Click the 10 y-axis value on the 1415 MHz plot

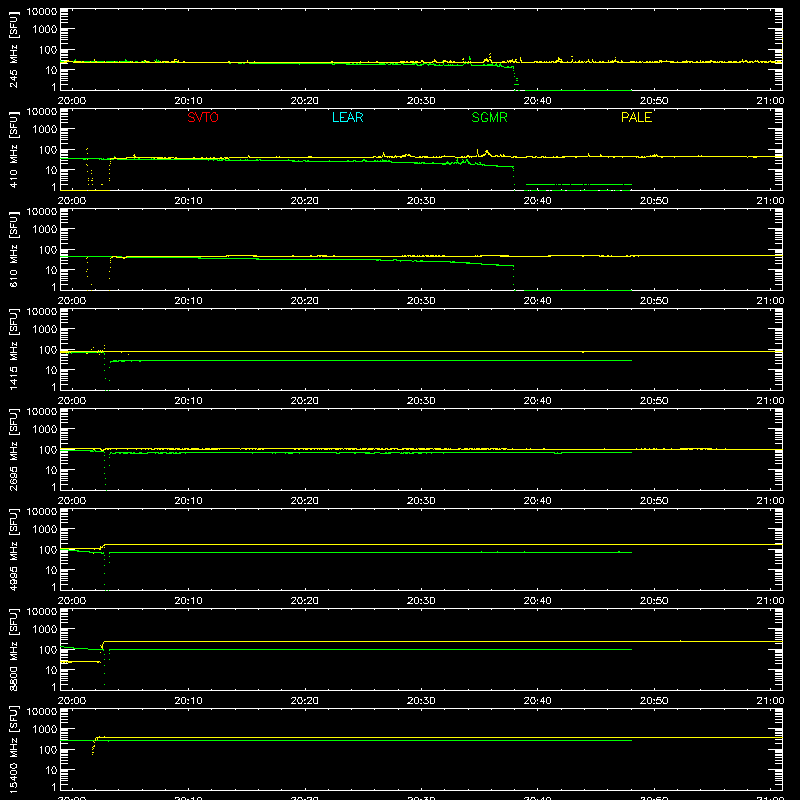click(x=51, y=370)
